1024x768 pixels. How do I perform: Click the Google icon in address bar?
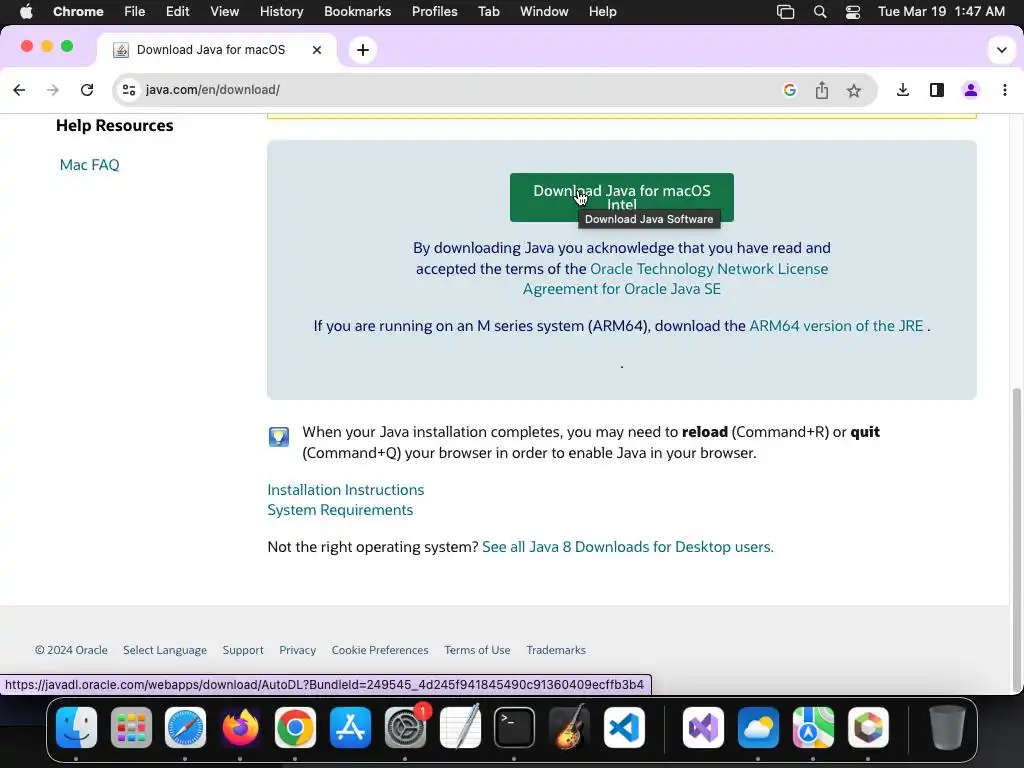click(790, 90)
